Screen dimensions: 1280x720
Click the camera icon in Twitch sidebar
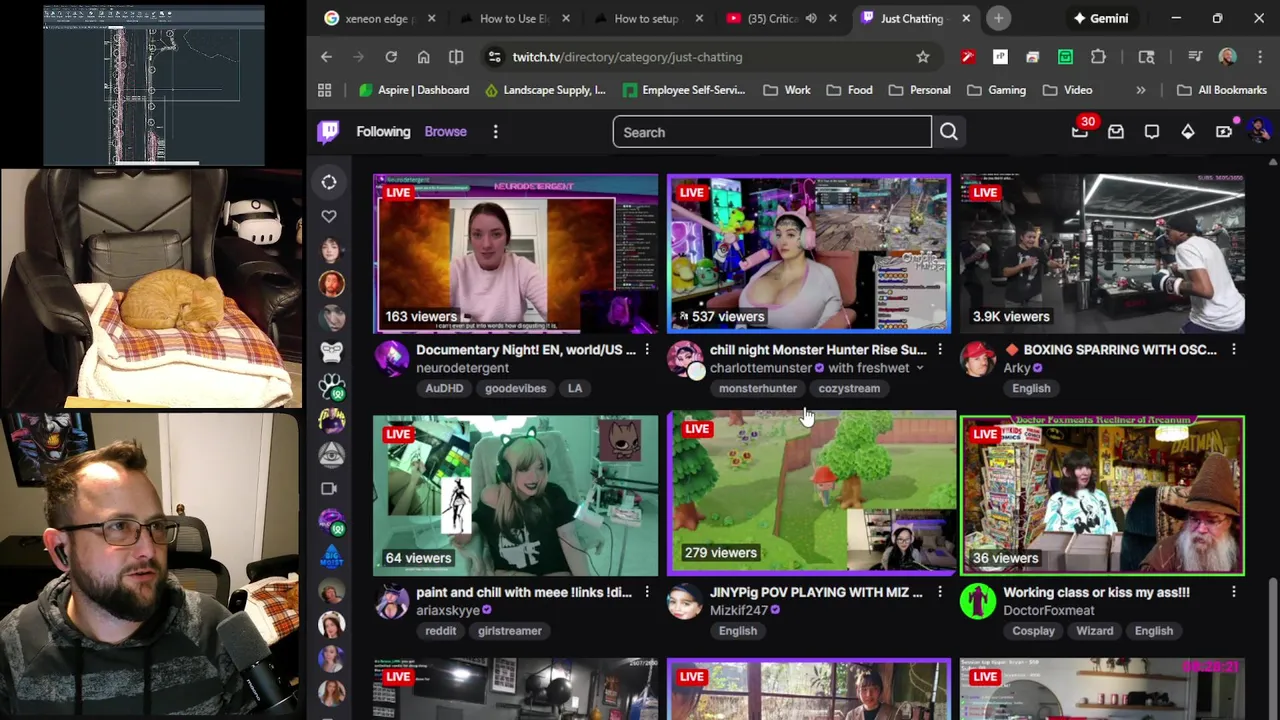[329, 488]
